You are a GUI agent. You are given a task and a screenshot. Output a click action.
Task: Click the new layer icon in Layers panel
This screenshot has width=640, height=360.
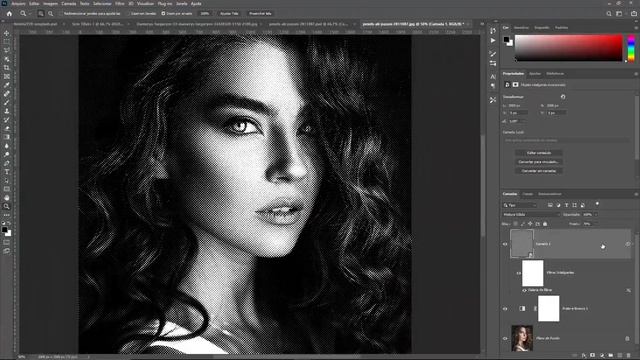(x=620, y=356)
